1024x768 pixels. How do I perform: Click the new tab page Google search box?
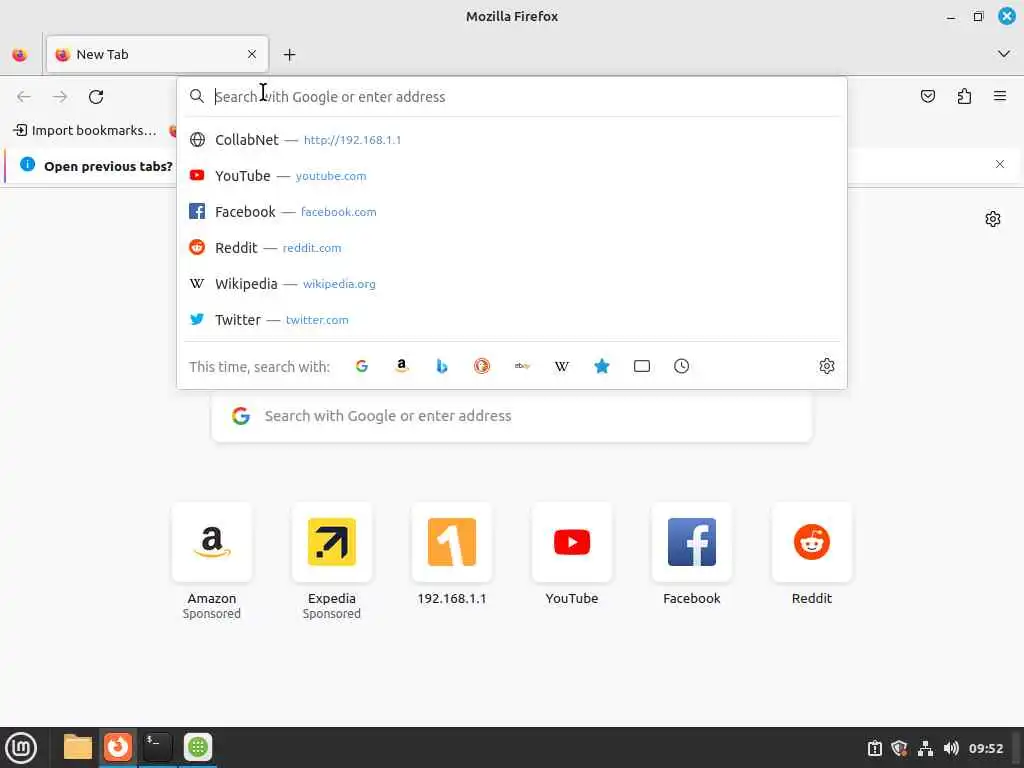click(512, 416)
